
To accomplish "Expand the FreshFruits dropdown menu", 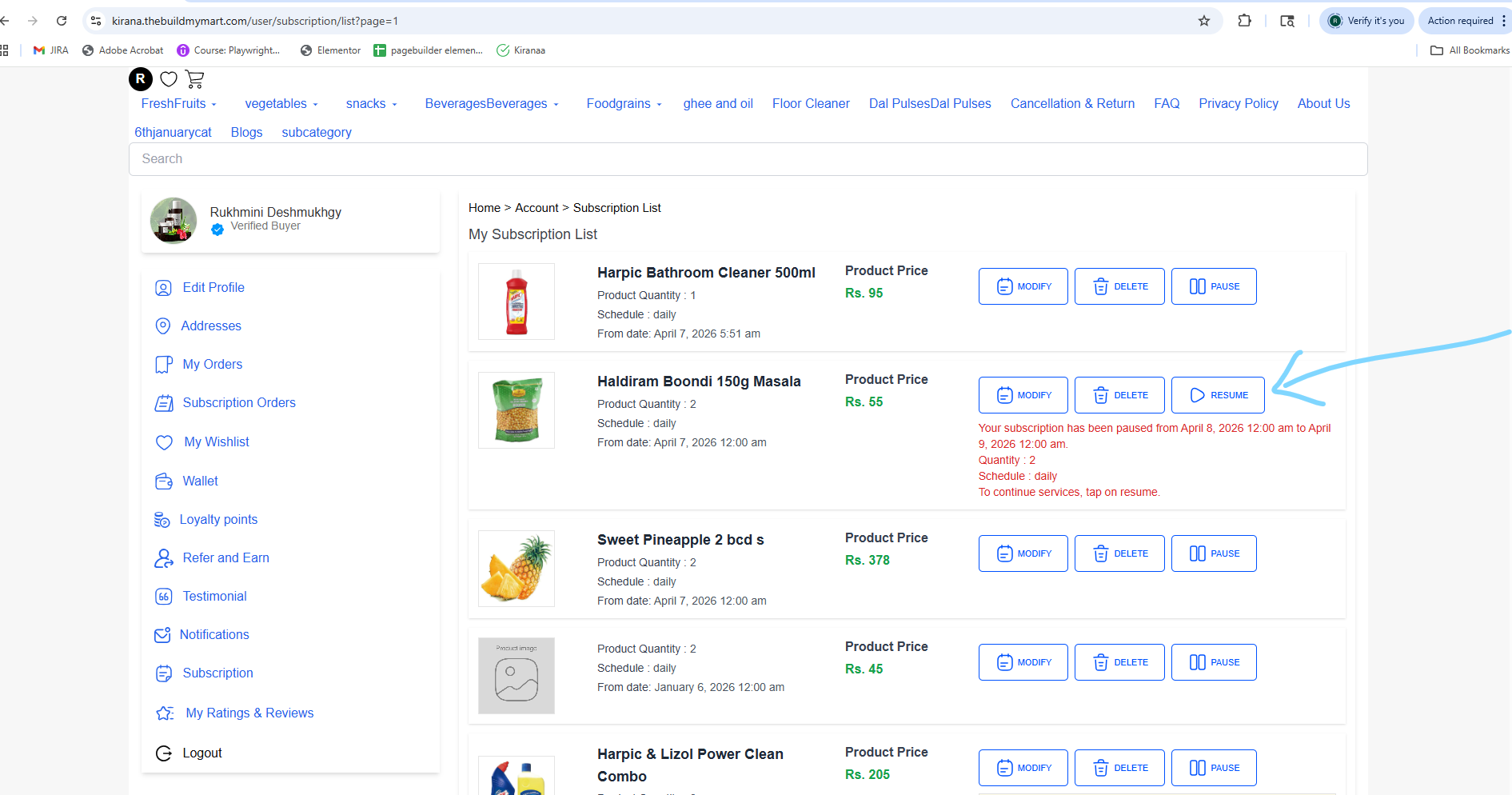I will click(x=179, y=104).
